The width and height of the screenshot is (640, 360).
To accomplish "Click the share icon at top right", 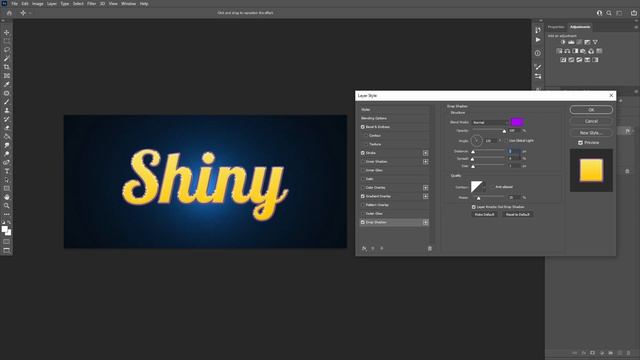I will [633, 13].
